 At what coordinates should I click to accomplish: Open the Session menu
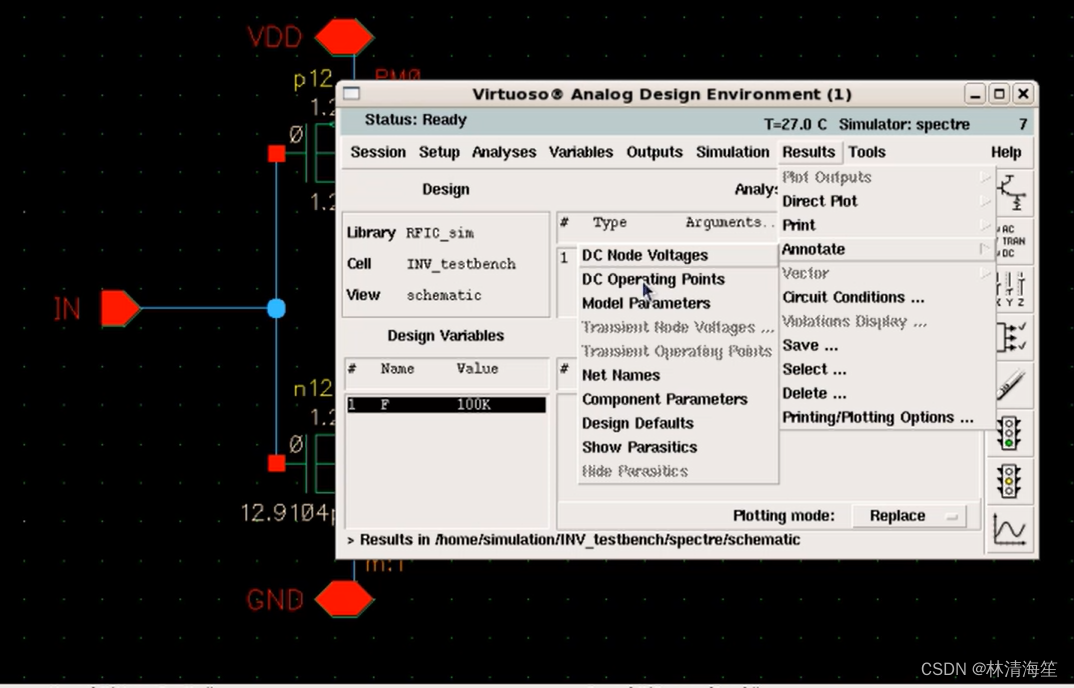click(378, 152)
